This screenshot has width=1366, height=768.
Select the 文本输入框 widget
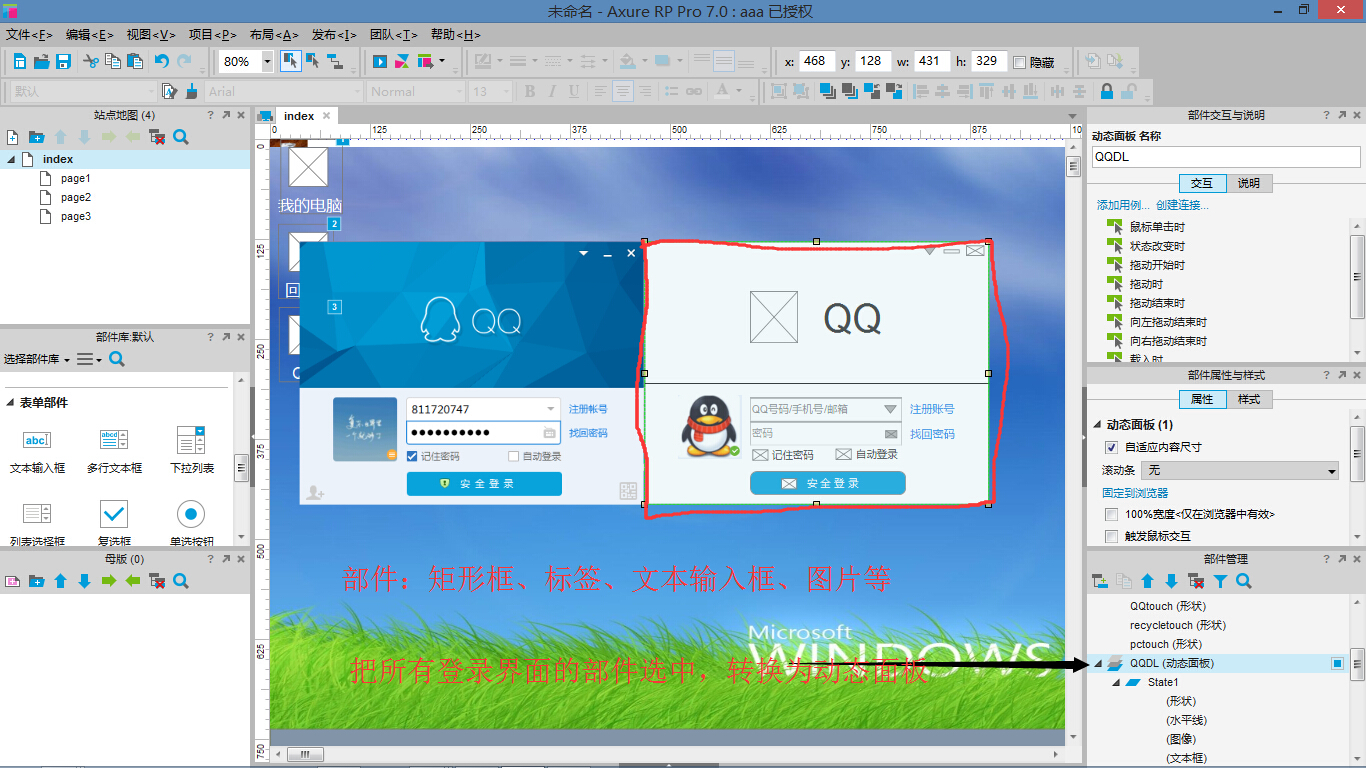click(x=37, y=448)
